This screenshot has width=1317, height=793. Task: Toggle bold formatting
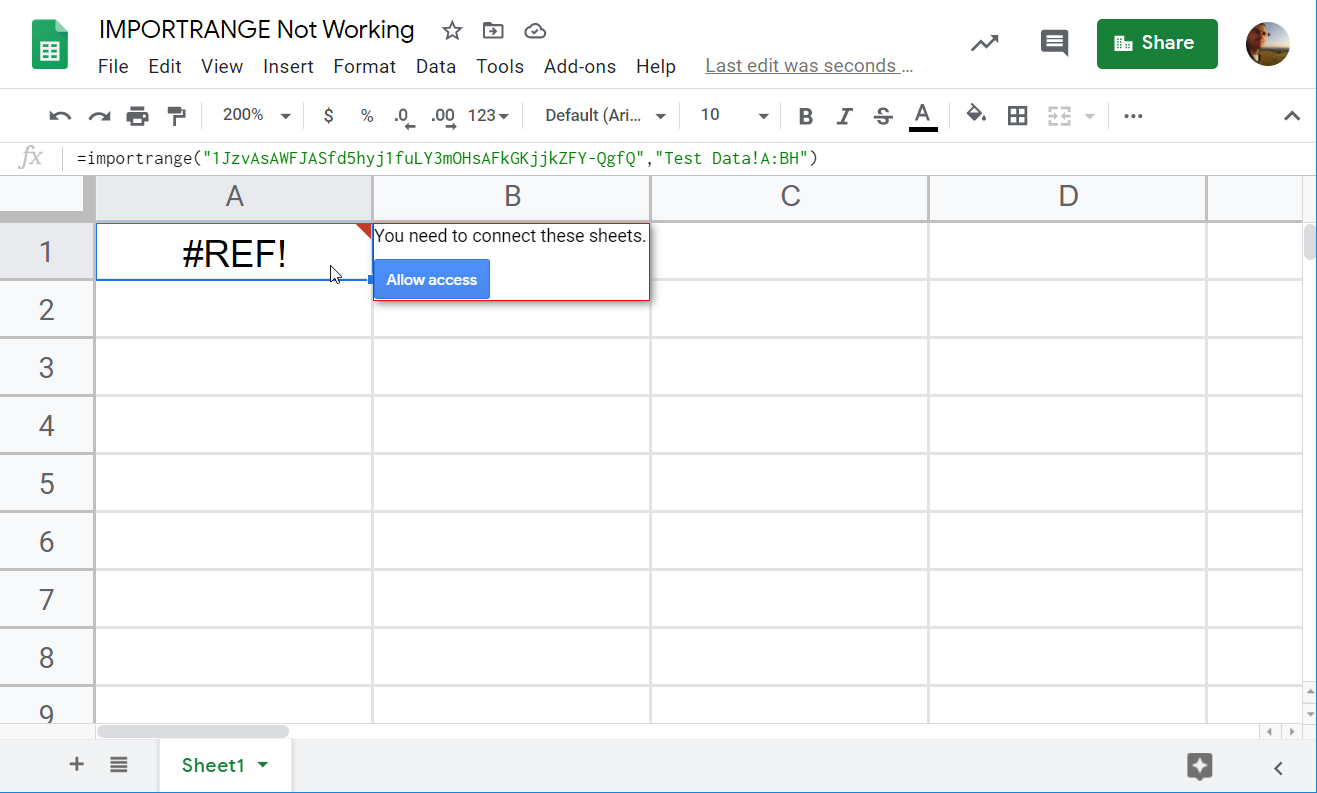pos(805,116)
